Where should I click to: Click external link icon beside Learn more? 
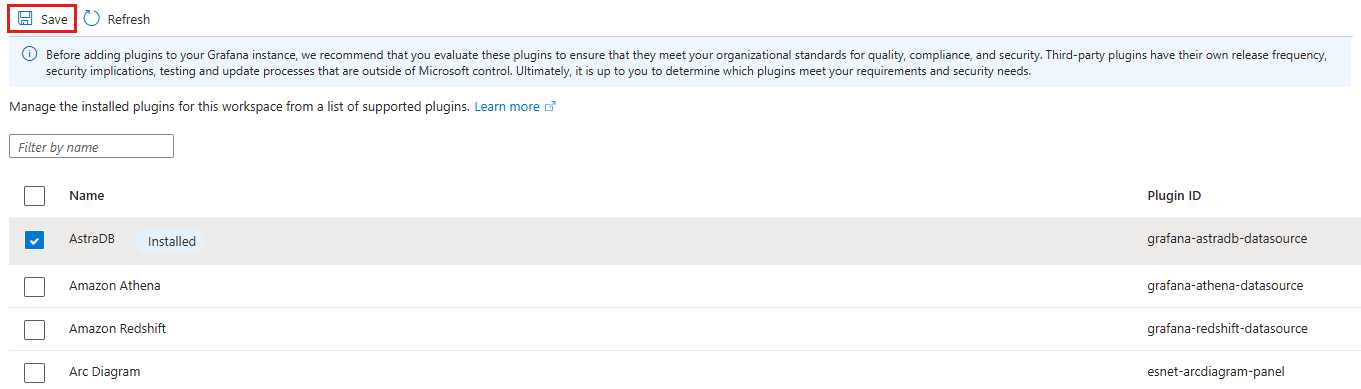point(550,106)
